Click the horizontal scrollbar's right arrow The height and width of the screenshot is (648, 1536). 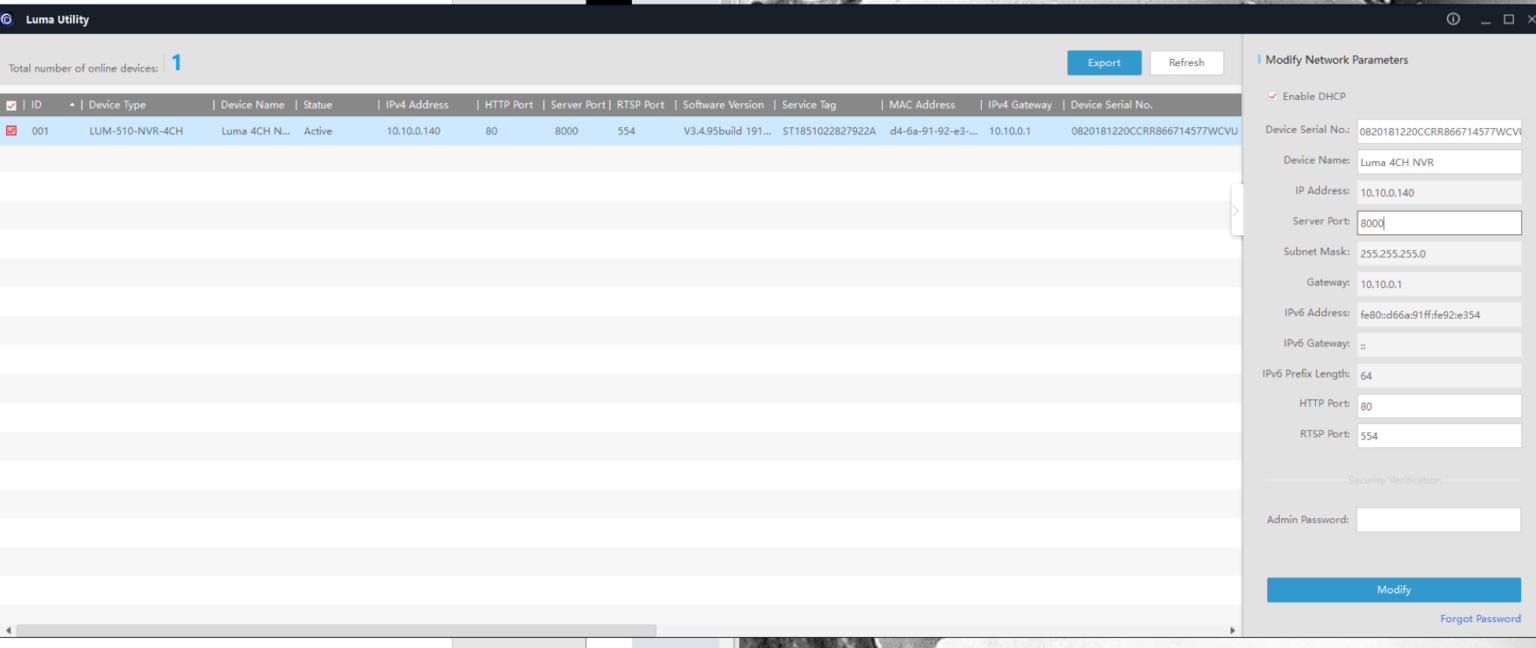pos(1232,631)
